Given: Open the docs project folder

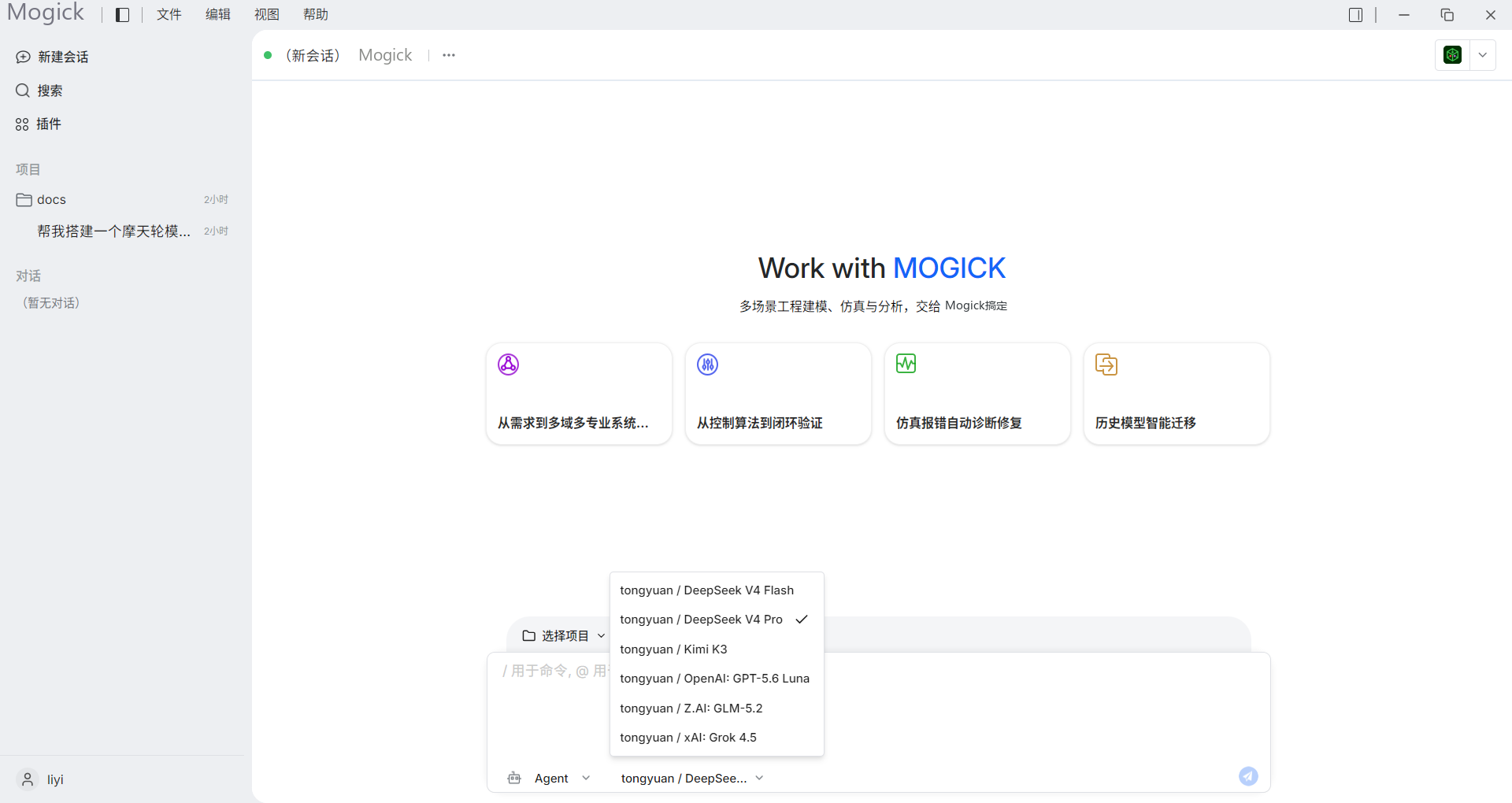Looking at the screenshot, I should 122,200.
